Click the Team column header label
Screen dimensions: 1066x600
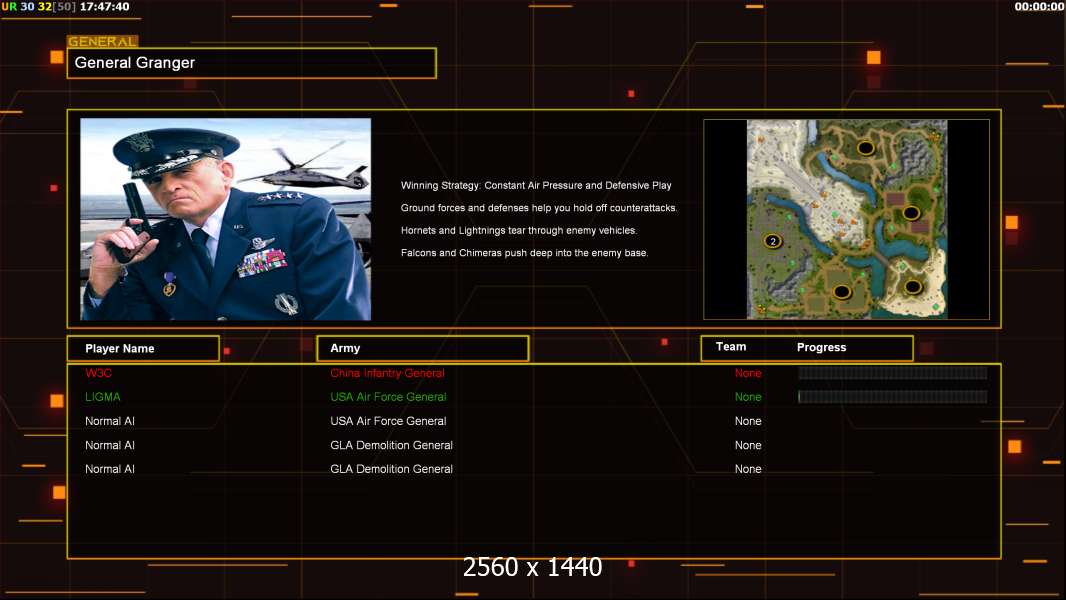click(731, 347)
